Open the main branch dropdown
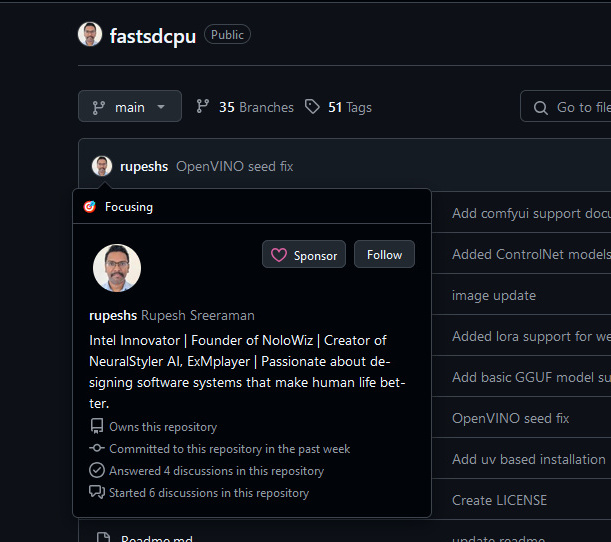Viewport: 611px width, 542px height. point(130,106)
